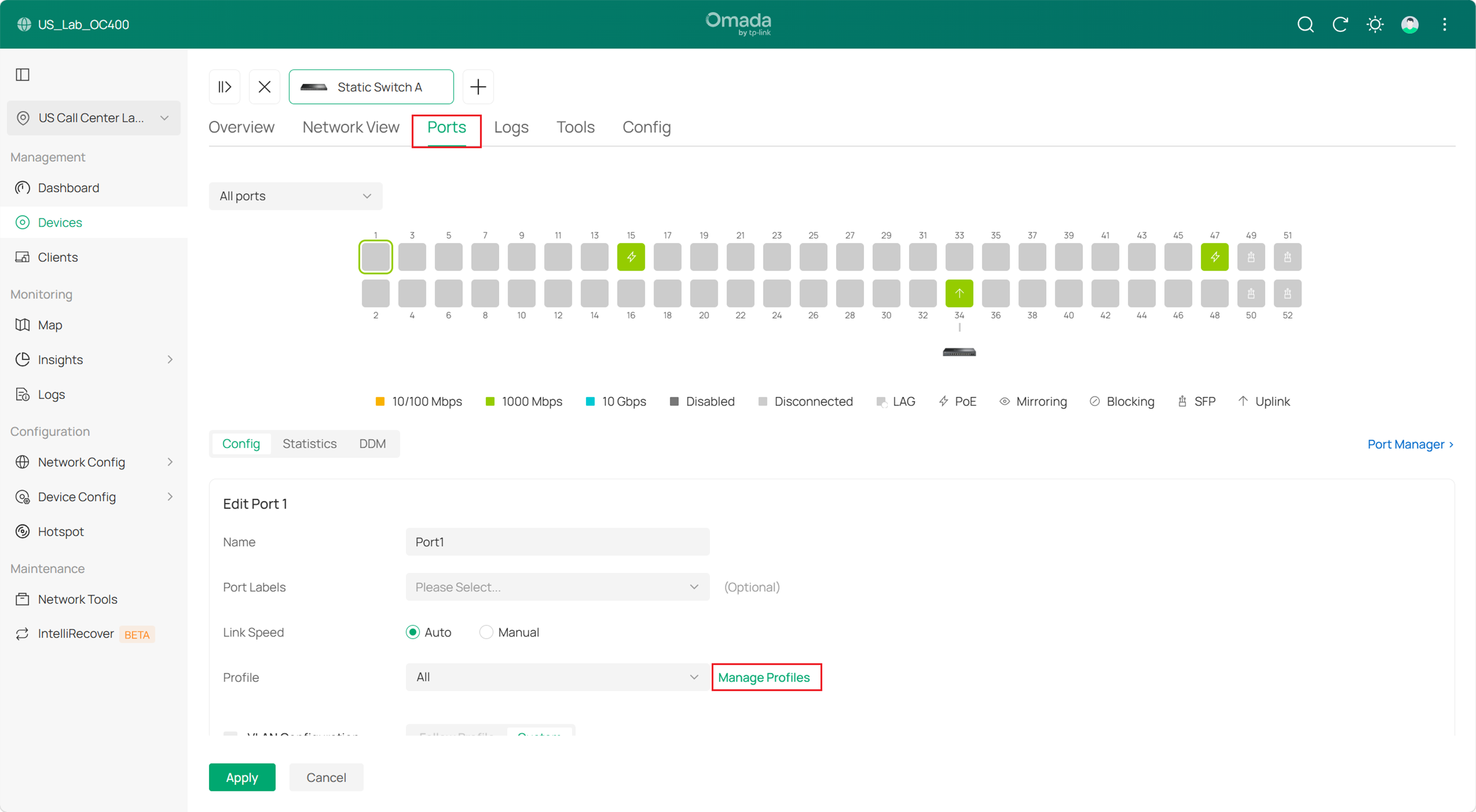This screenshot has width=1476, height=812.
Task: Open the Manage Profiles link
Action: (x=764, y=678)
